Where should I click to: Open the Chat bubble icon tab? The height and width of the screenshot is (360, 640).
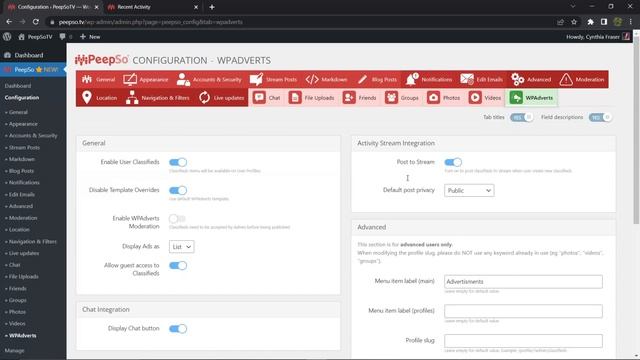(x=259, y=98)
